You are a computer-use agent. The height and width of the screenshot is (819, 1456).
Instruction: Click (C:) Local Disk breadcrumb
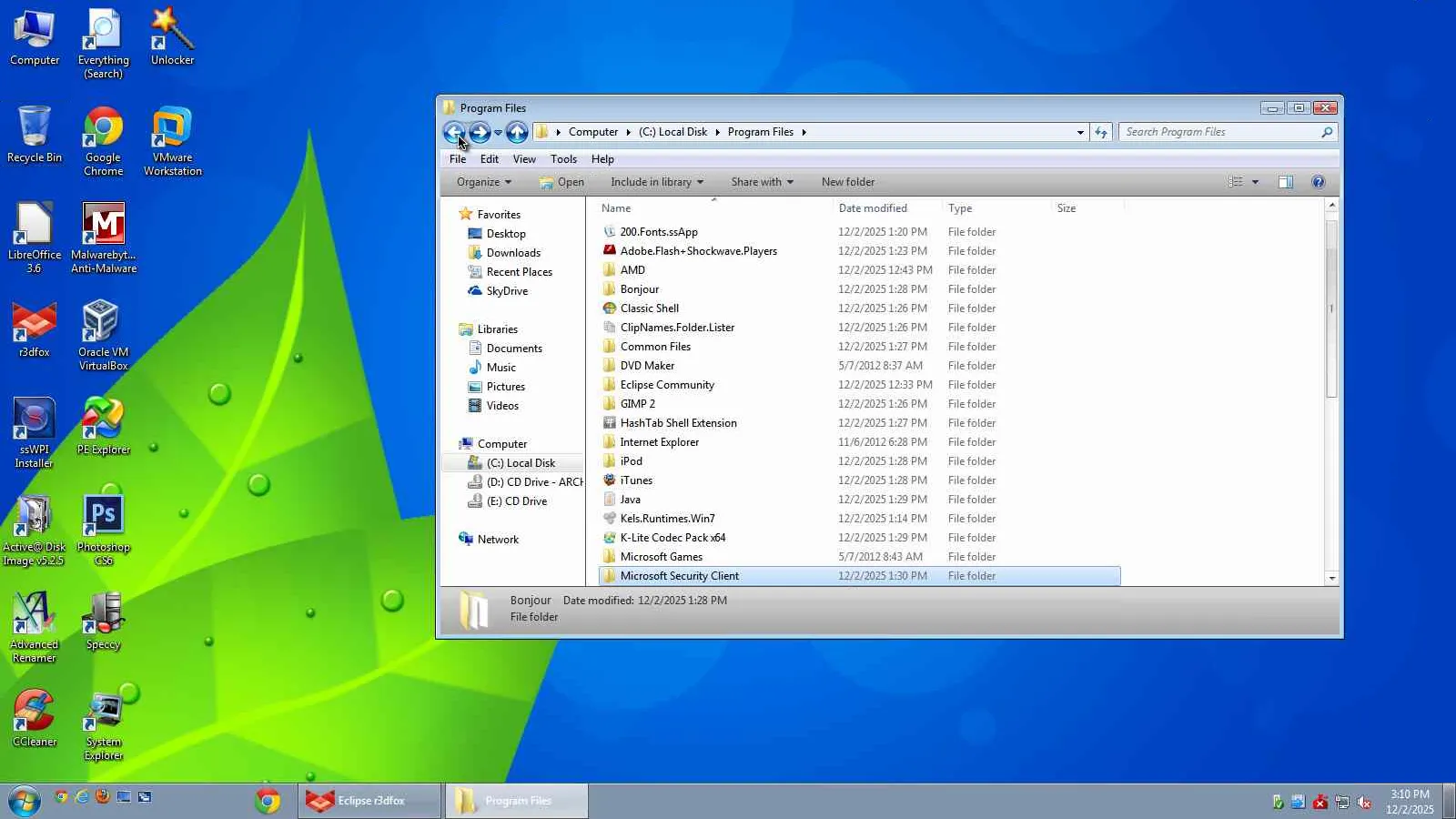coord(672,132)
